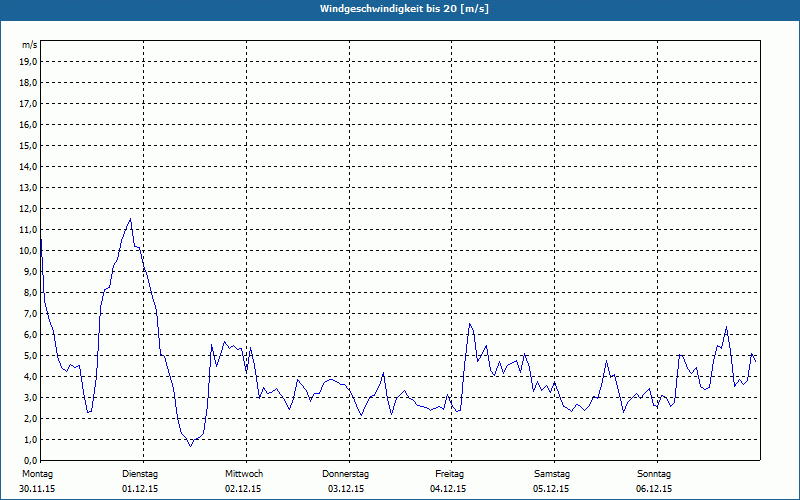Click the 'Dienstag' day label
Viewport: 800px width, 500px height.
[x=140, y=474]
